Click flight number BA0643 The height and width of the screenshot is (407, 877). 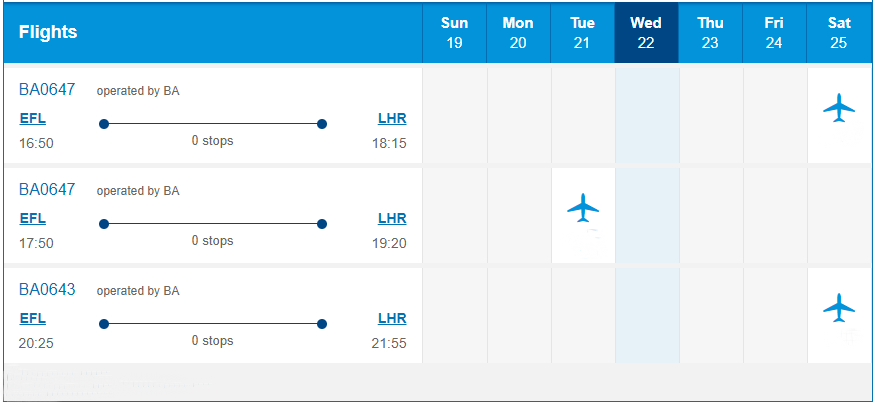(47, 290)
